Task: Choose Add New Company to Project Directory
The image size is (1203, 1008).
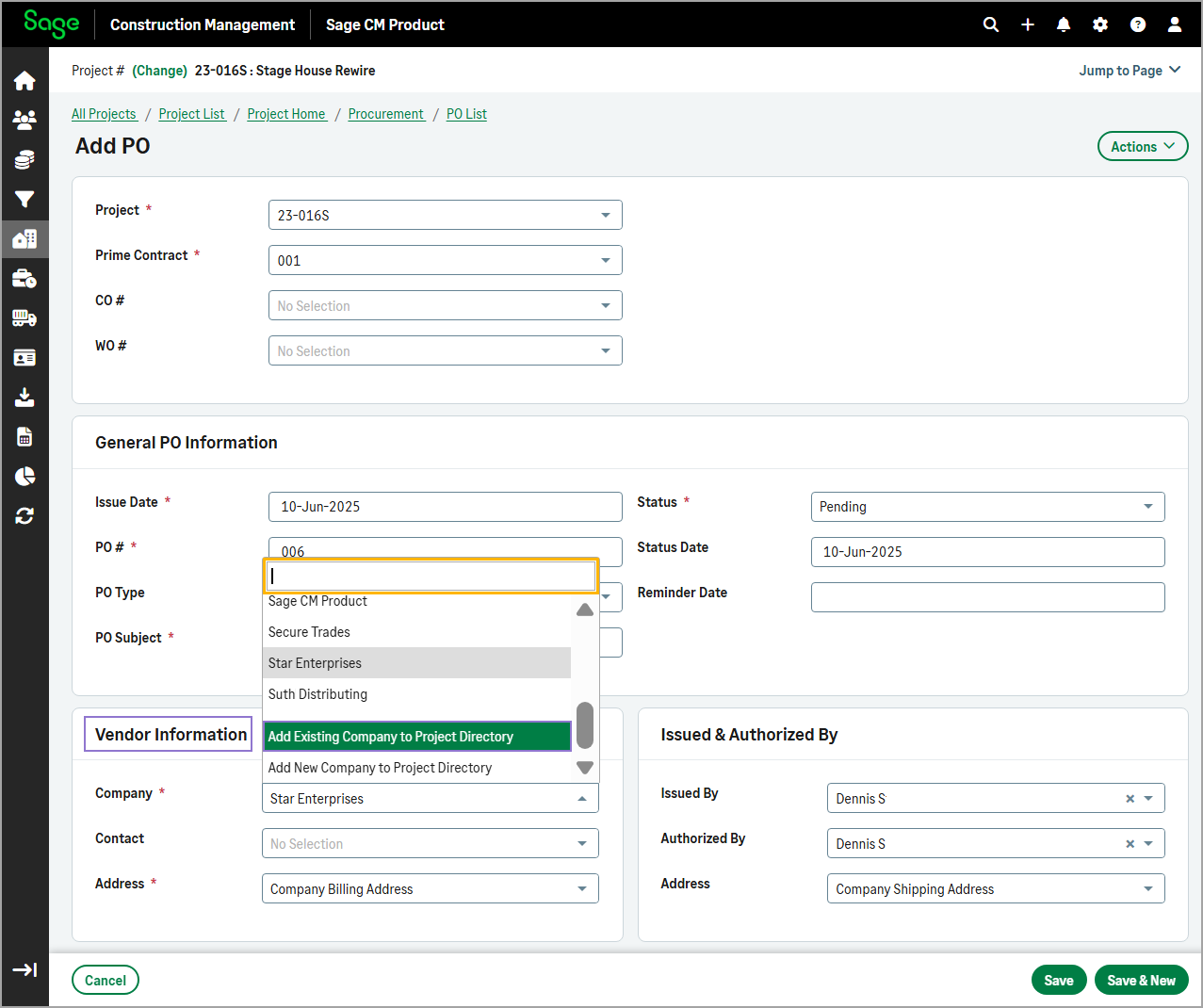Action: click(x=417, y=768)
